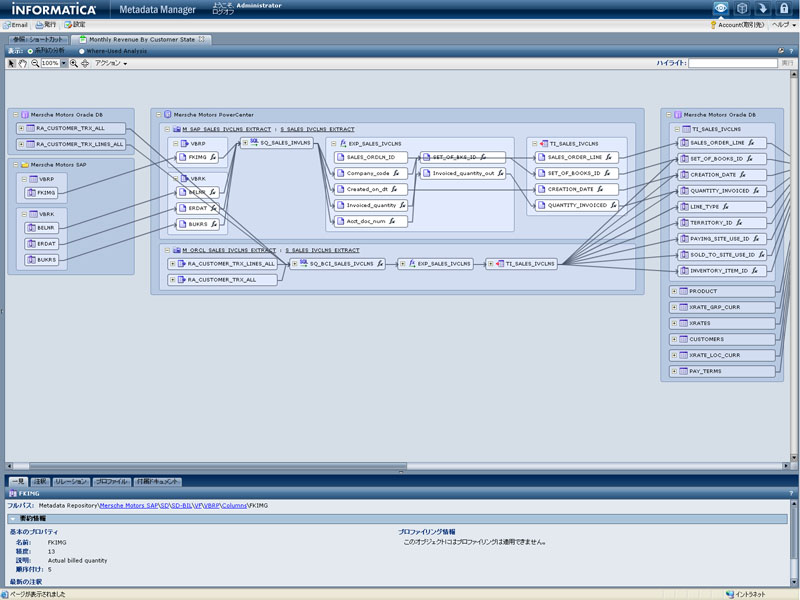The width and height of the screenshot is (800, 600).
Task: Expand the SQ_BCI_SALES_IVCLNS node
Action: tap(294, 264)
